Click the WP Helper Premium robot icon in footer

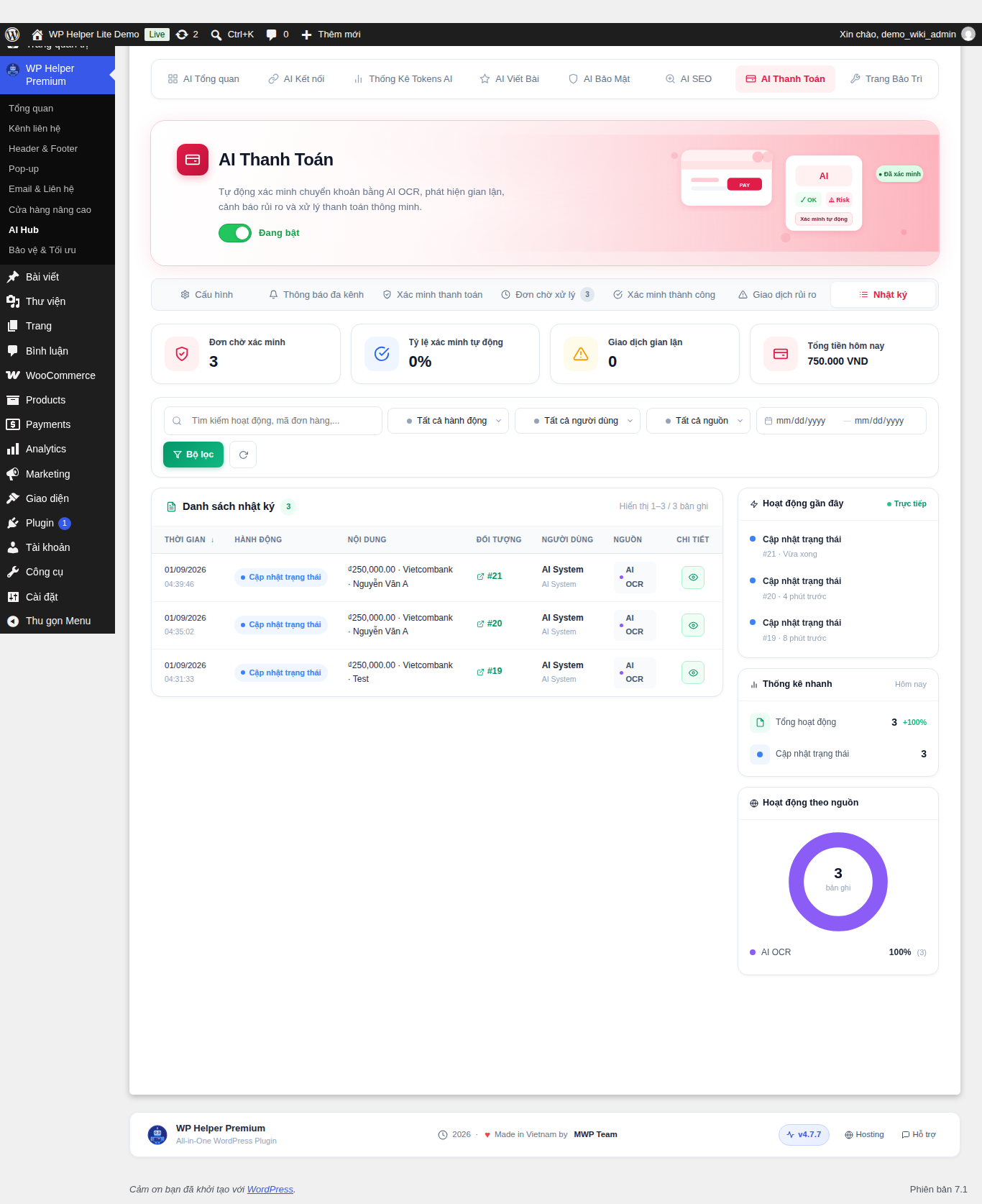tap(157, 1134)
